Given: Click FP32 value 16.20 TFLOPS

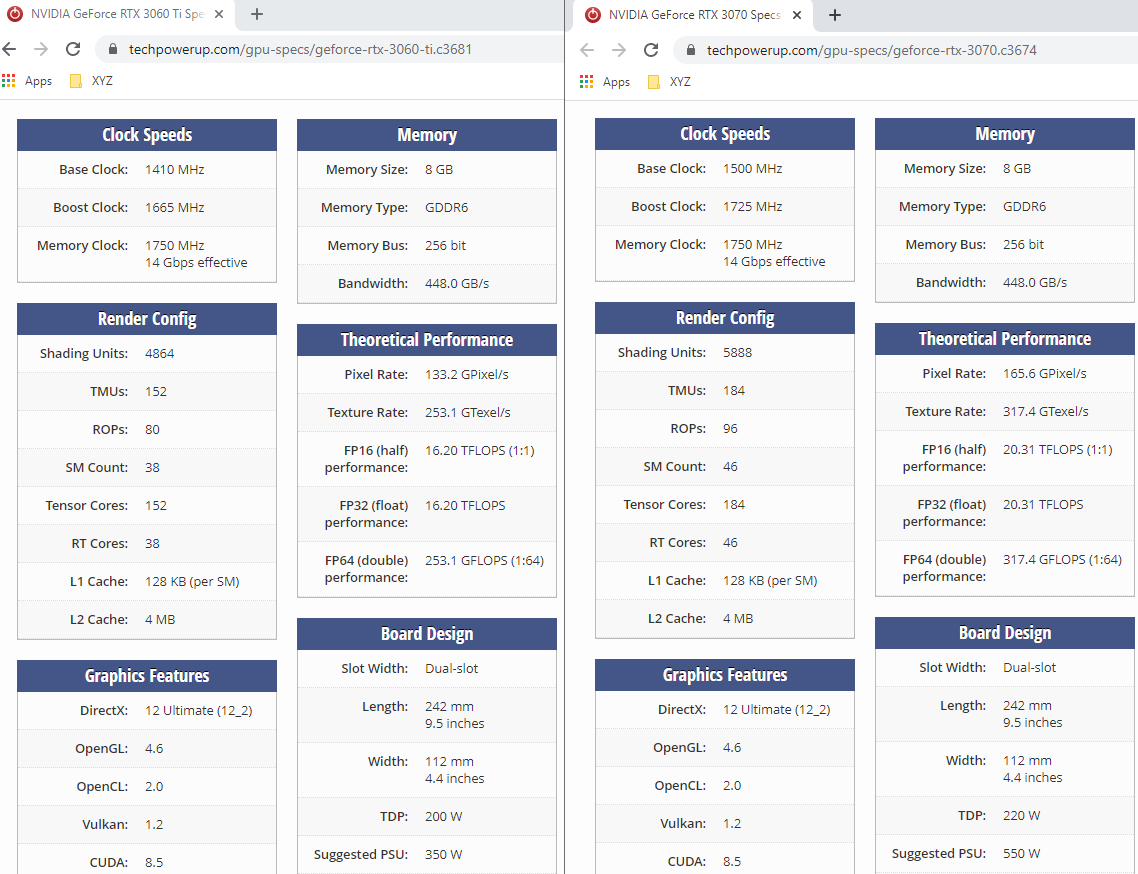Looking at the screenshot, I should click(465, 505).
